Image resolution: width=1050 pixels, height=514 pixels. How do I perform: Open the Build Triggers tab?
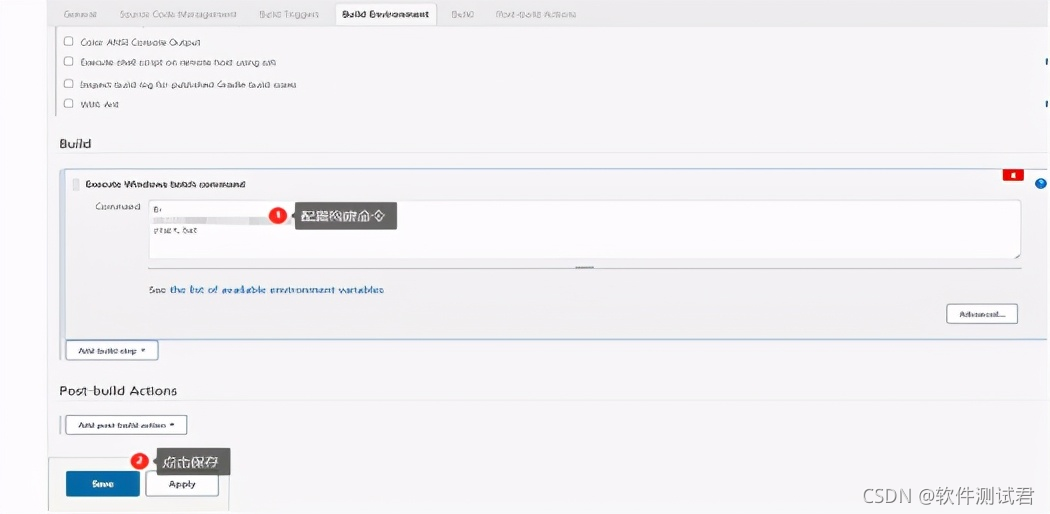pyautogui.click(x=289, y=14)
